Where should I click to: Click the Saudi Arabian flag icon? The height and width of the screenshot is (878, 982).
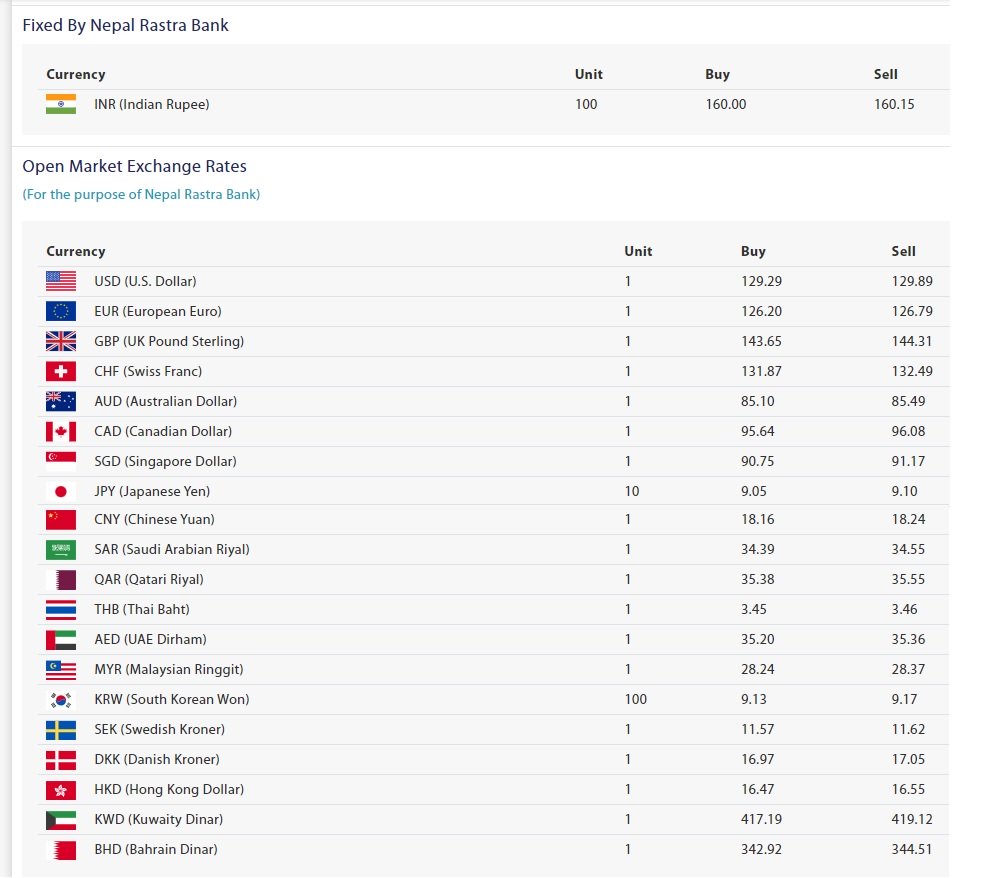click(61, 549)
